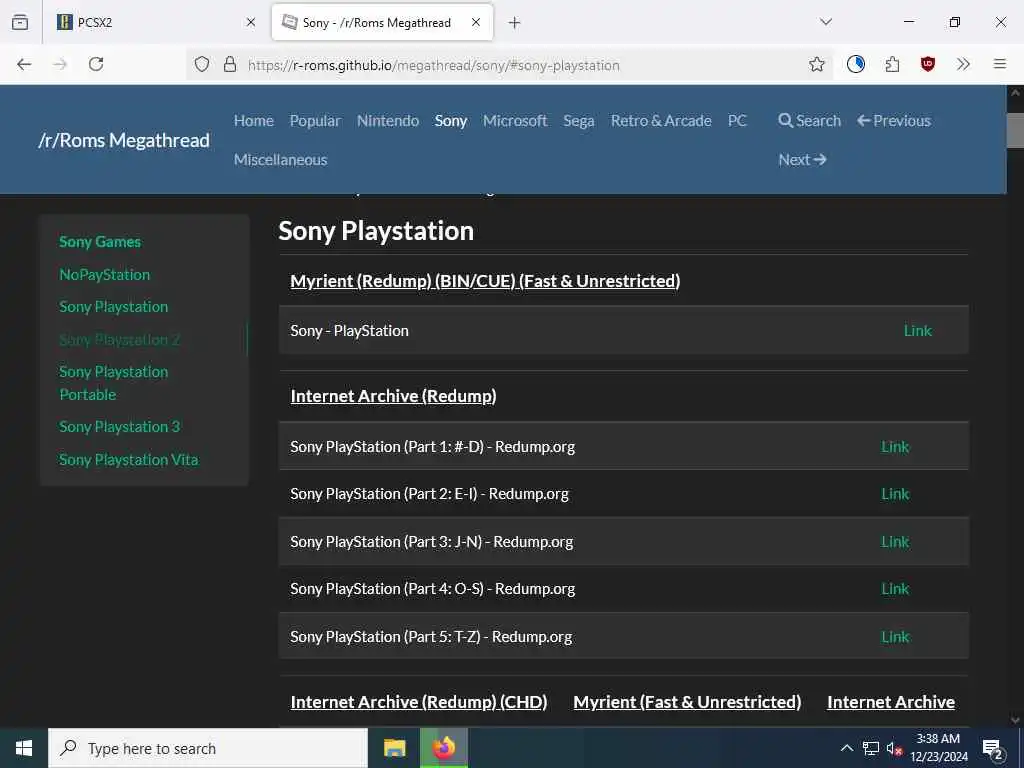
Task: Open Link for Part 3: J-N
Action: [895, 541]
